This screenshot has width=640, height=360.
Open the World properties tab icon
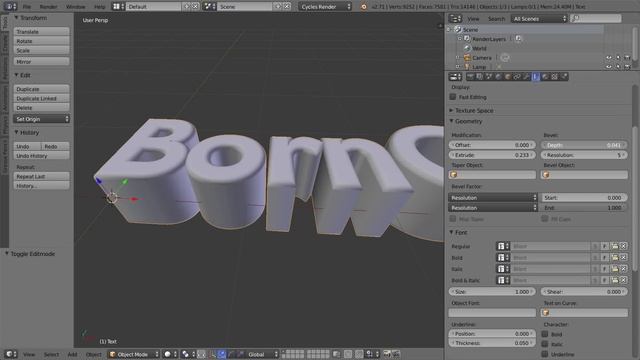click(498, 77)
